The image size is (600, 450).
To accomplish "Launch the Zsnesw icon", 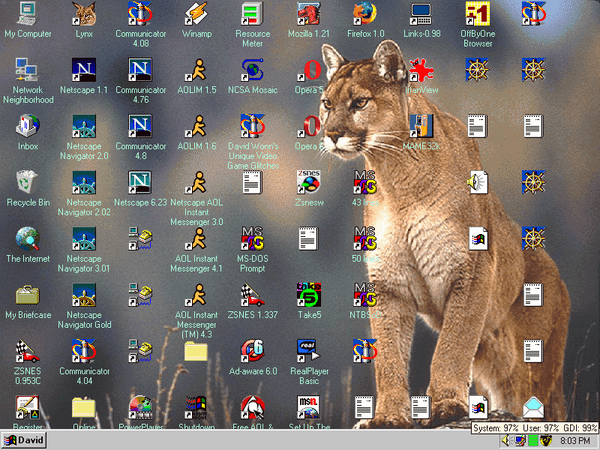I will click(309, 183).
